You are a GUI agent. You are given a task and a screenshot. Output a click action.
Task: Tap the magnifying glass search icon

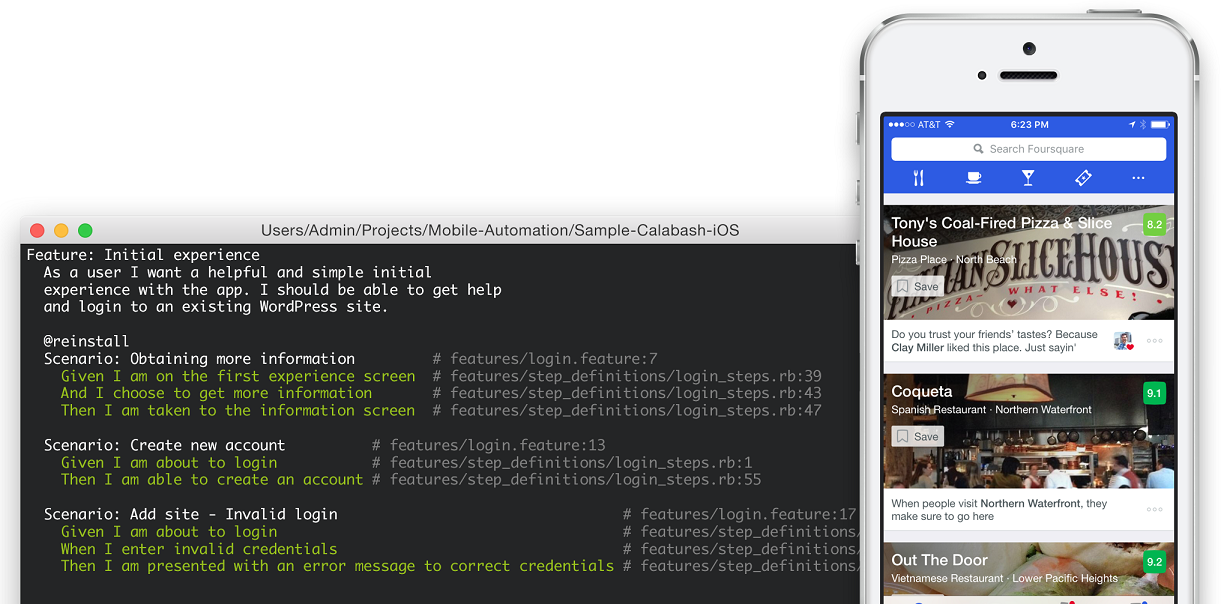click(x=979, y=149)
